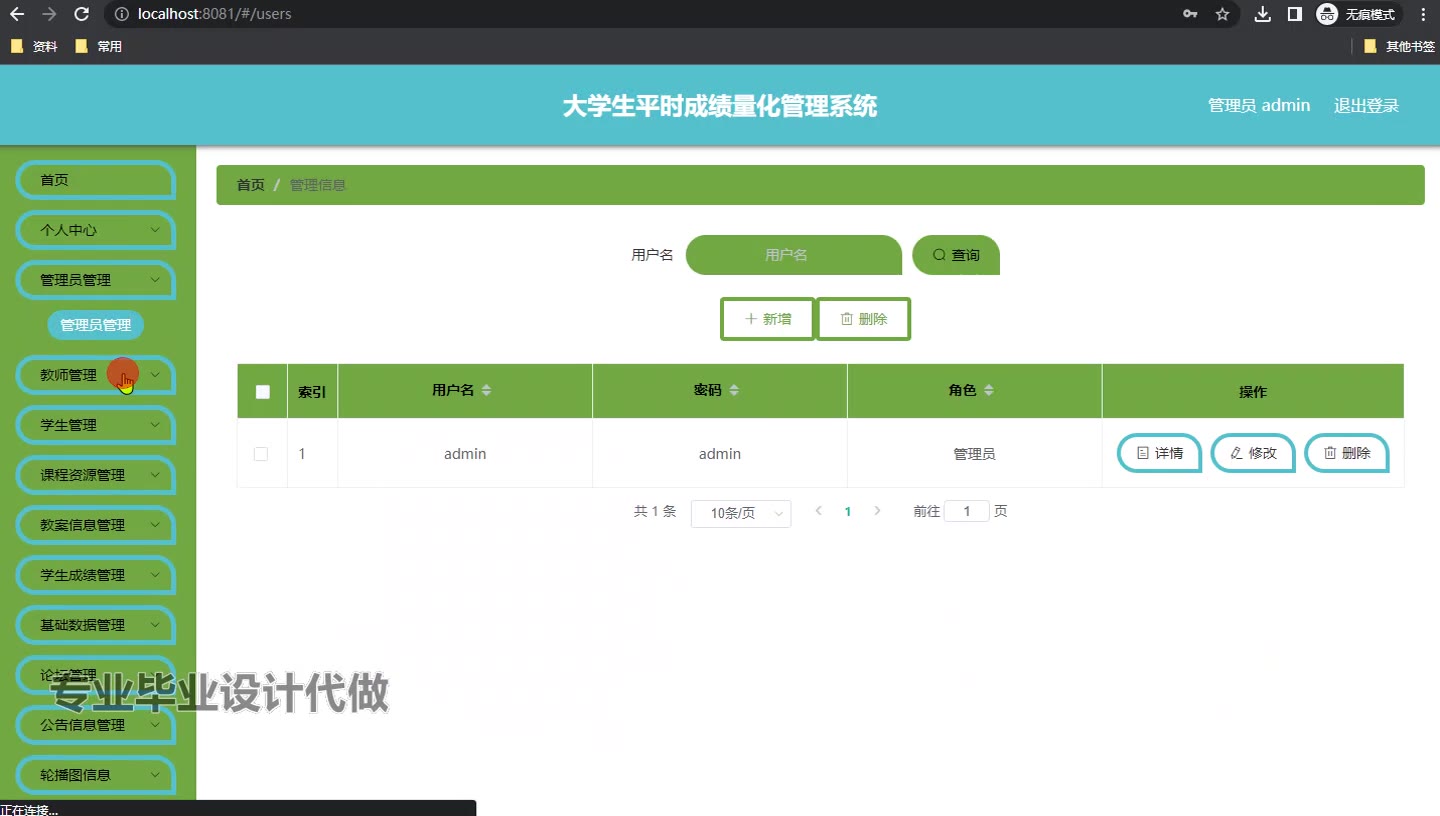1440x816 pixels.
Task: Click the 用户名 search input field
Action: click(794, 255)
